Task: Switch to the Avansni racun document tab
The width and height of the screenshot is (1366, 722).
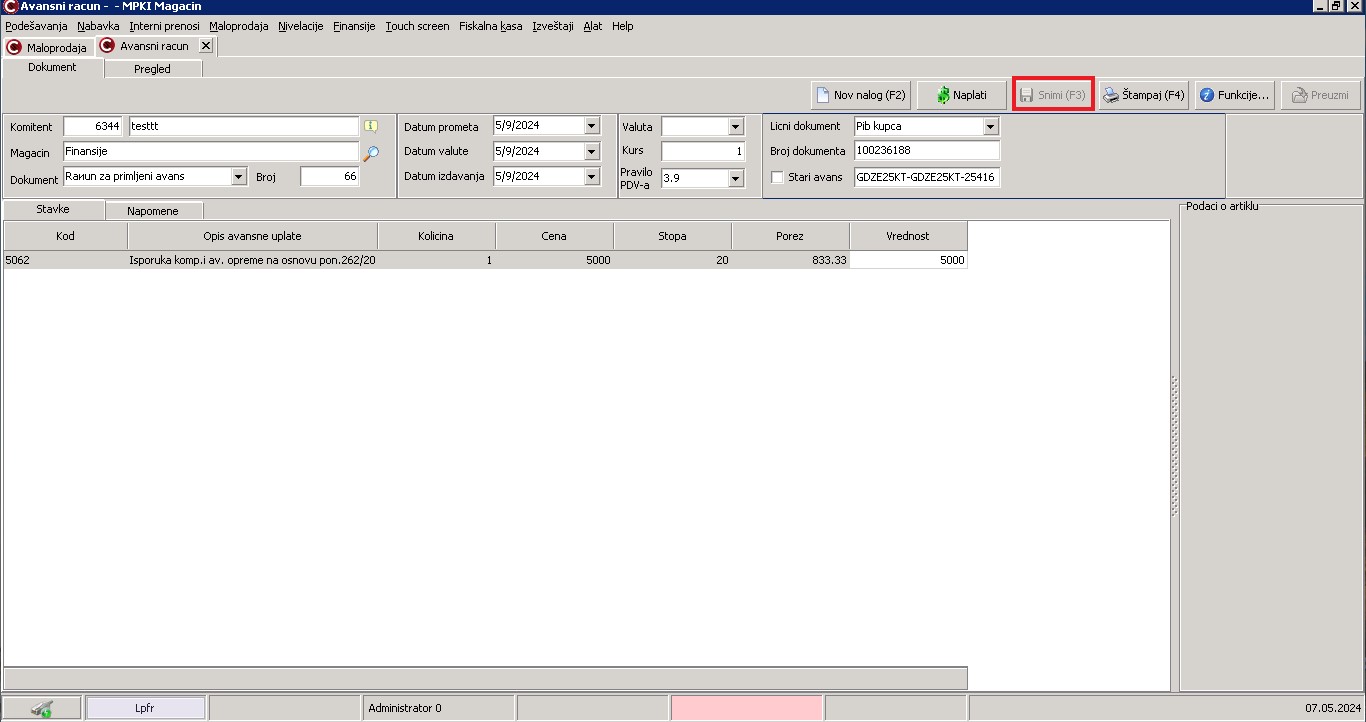Action: click(154, 46)
